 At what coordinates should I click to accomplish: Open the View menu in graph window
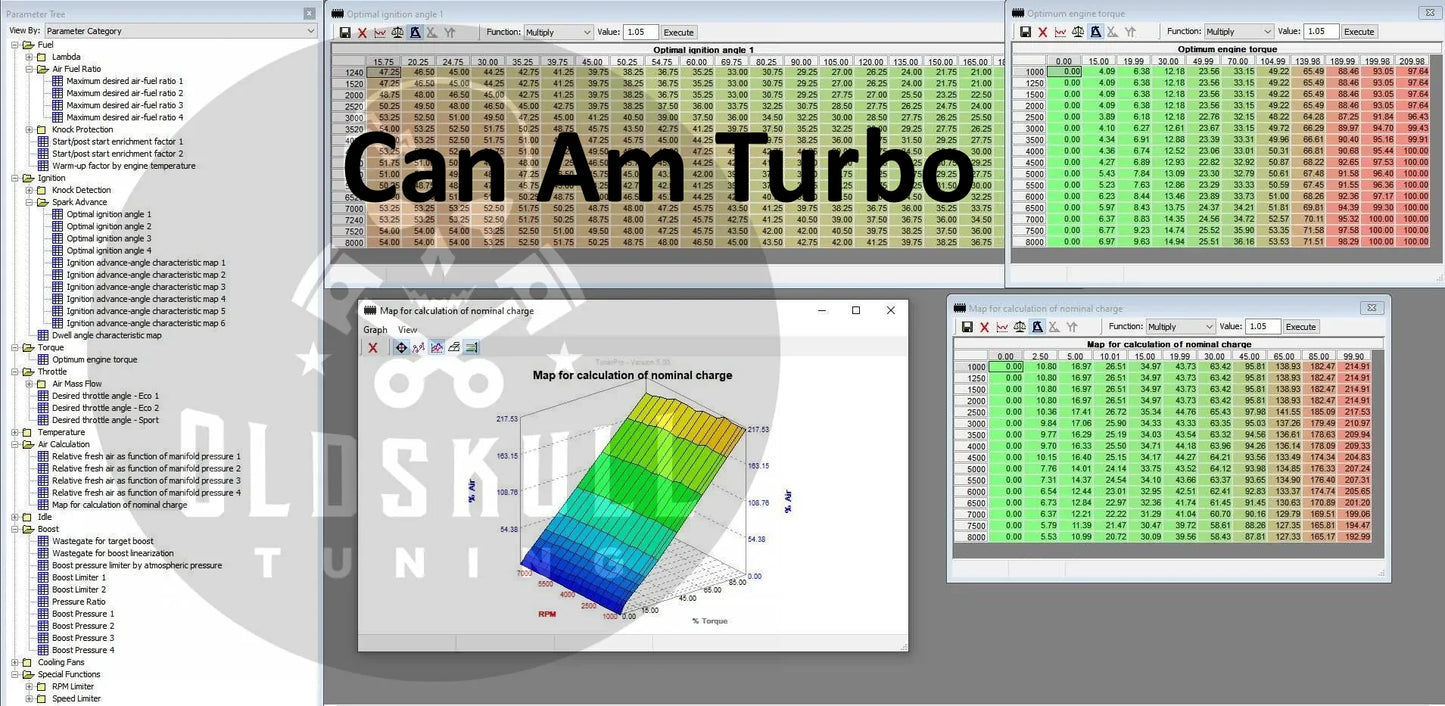click(408, 330)
